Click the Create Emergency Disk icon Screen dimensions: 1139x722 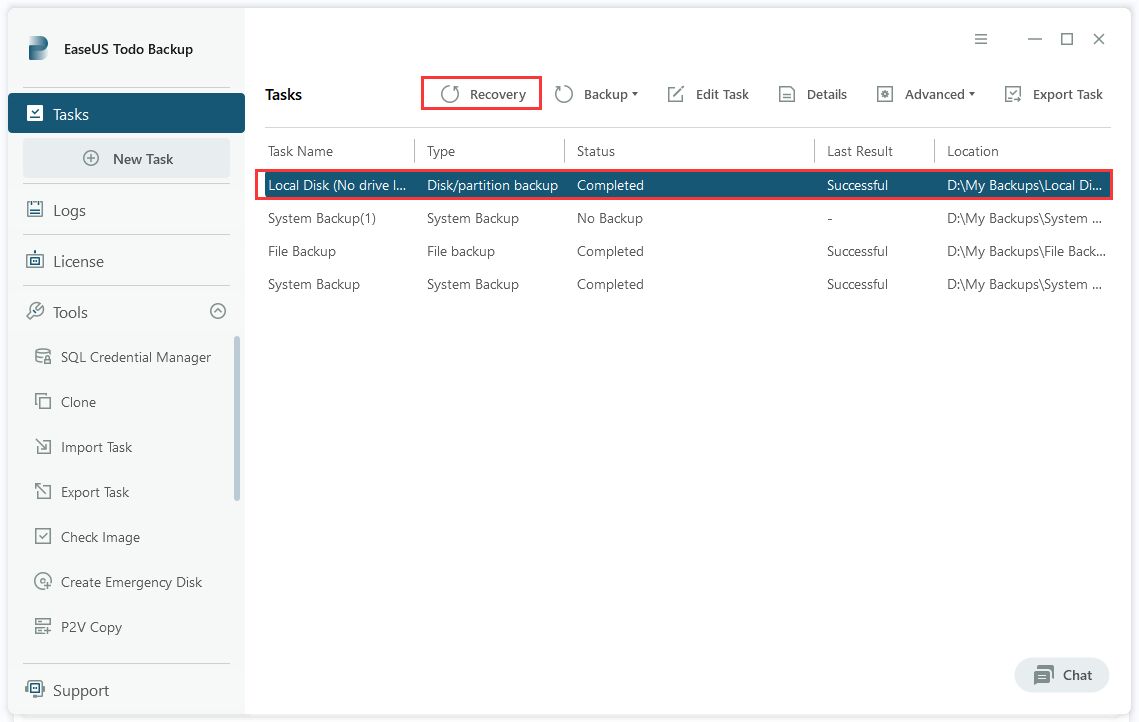(x=43, y=582)
